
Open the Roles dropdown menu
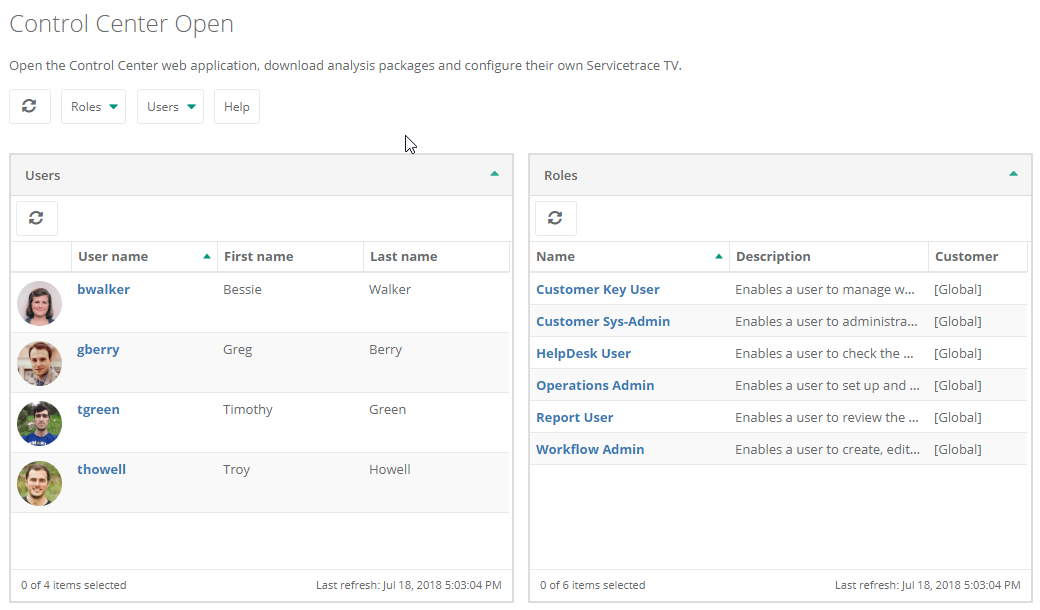[94, 107]
